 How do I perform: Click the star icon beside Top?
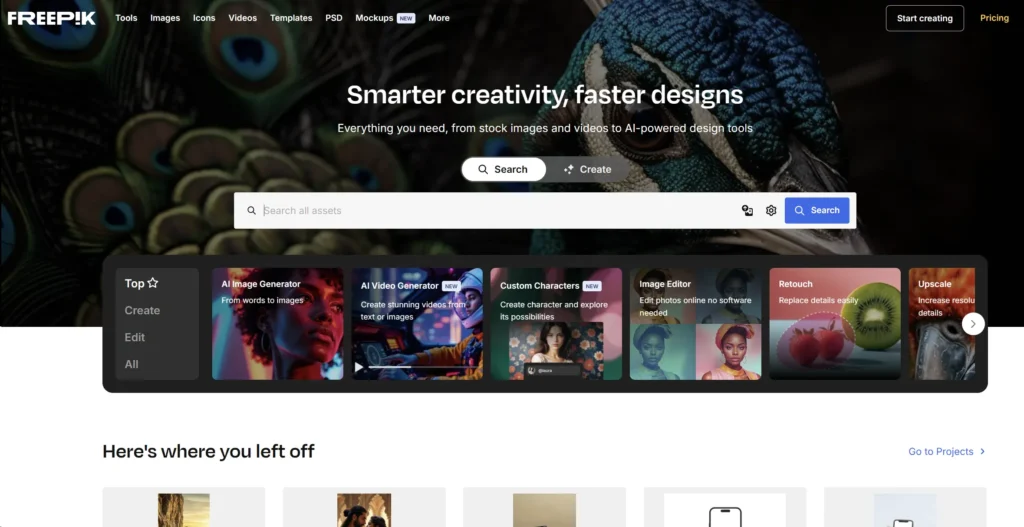coord(153,283)
